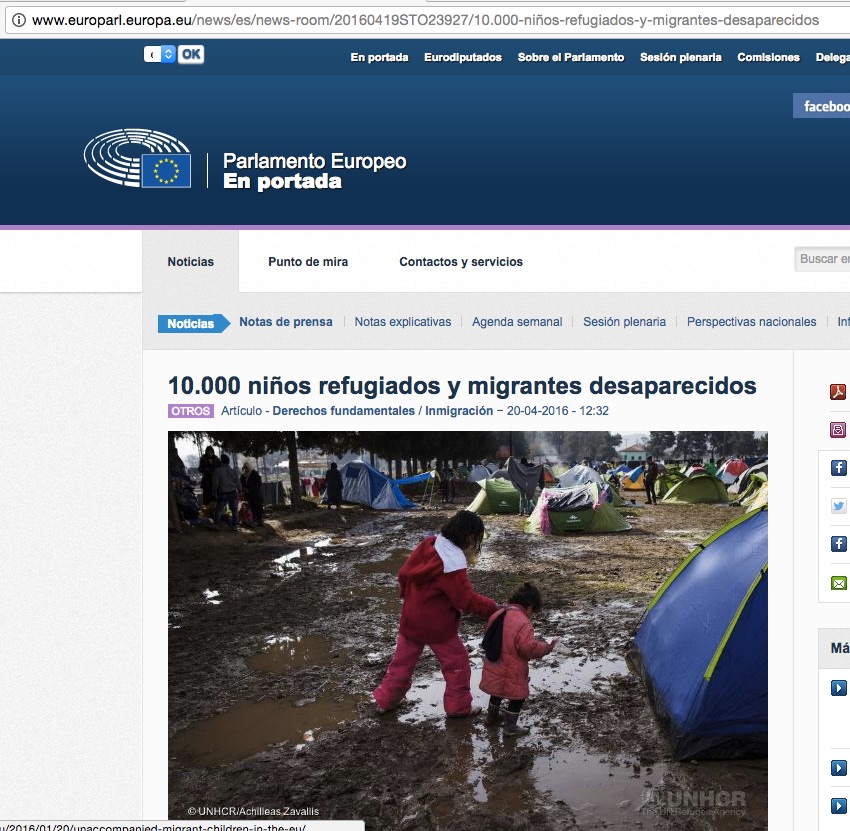The image size is (850, 831).
Task: Open the Agenda semanal link
Action: point(517,322)
